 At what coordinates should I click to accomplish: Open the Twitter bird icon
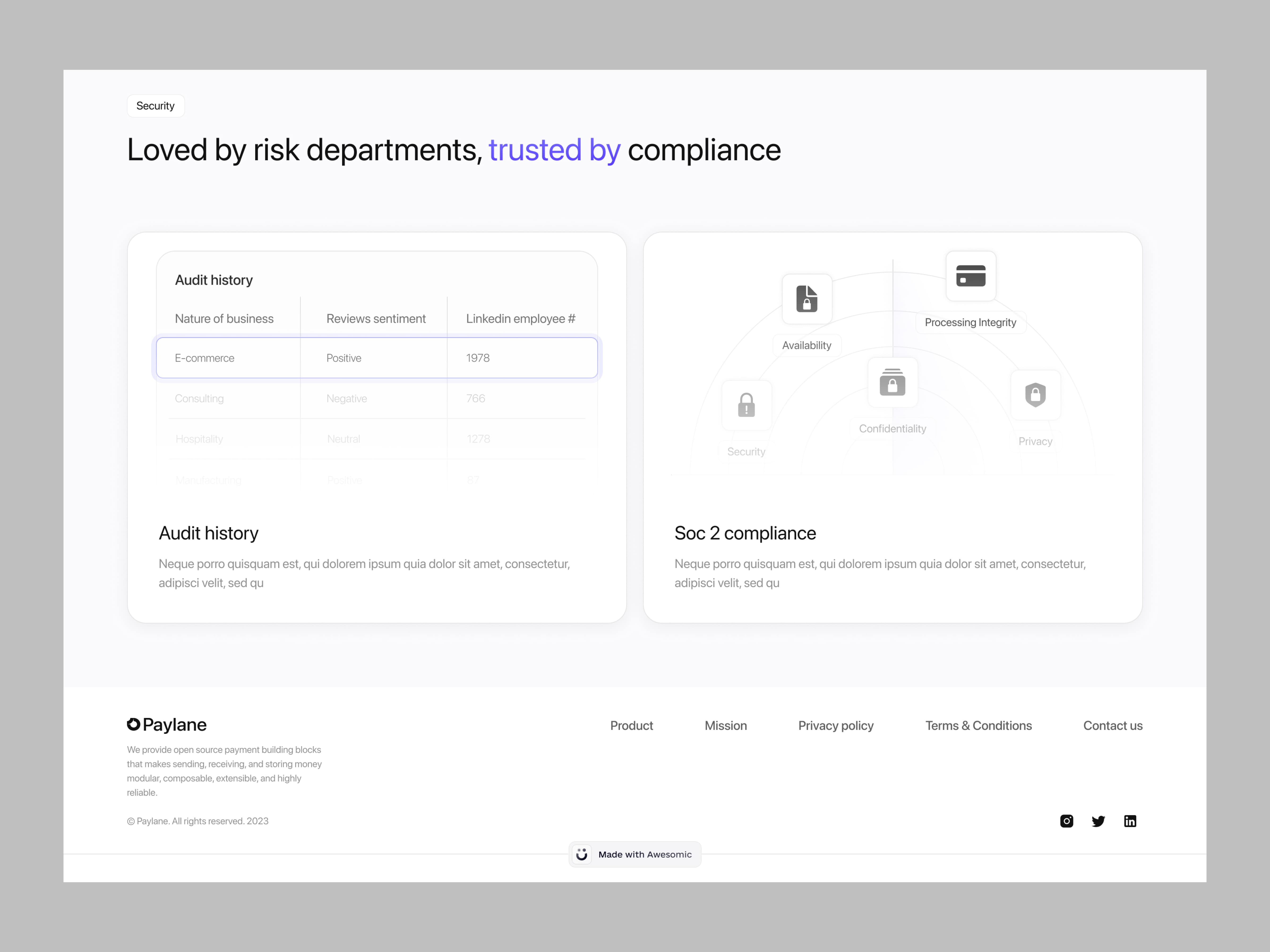coord(1098,821)
